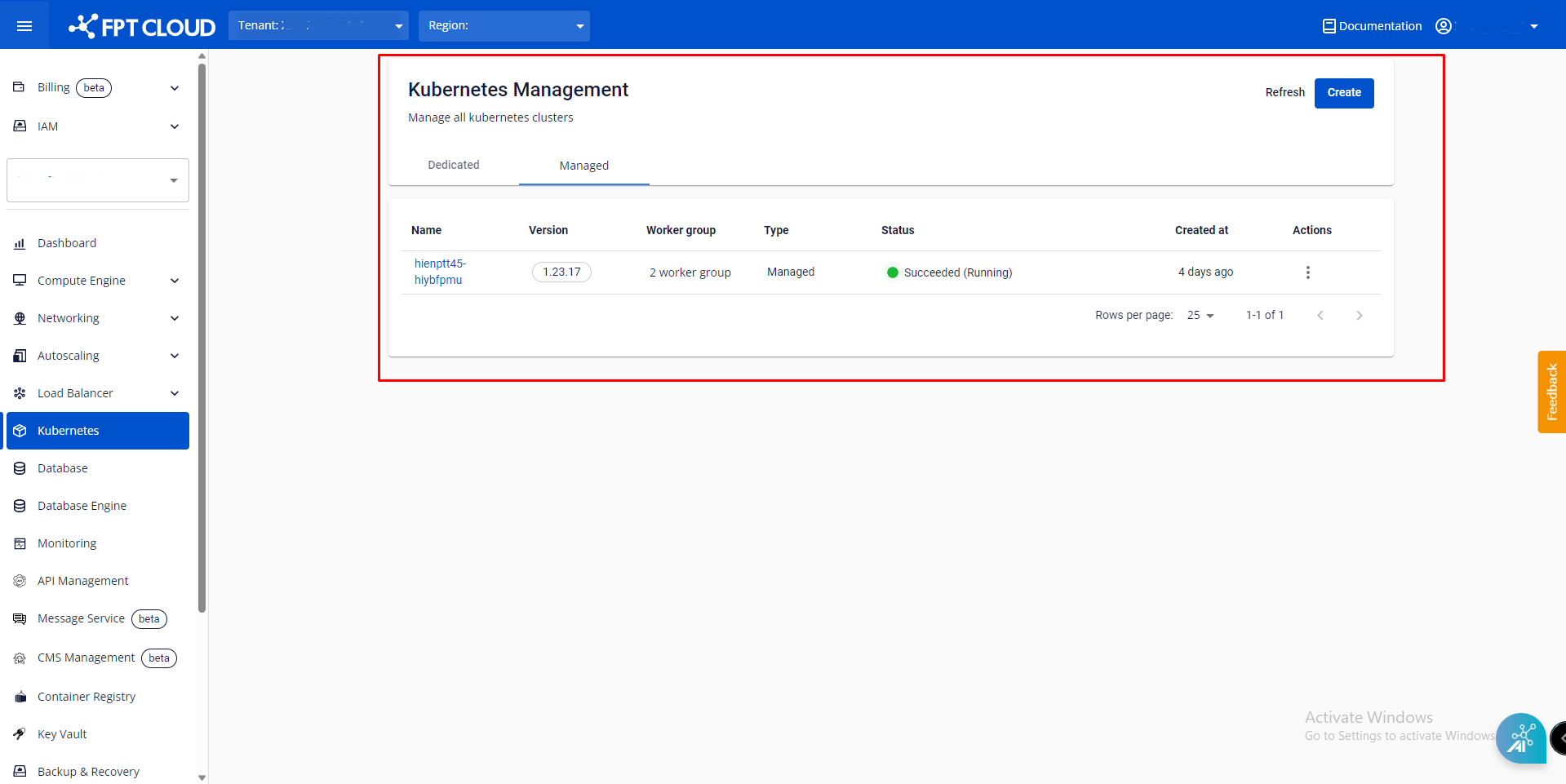Go to next page arrow in table
Image resolution: width=1566 pixels, height=784 pixels.
1359,316
